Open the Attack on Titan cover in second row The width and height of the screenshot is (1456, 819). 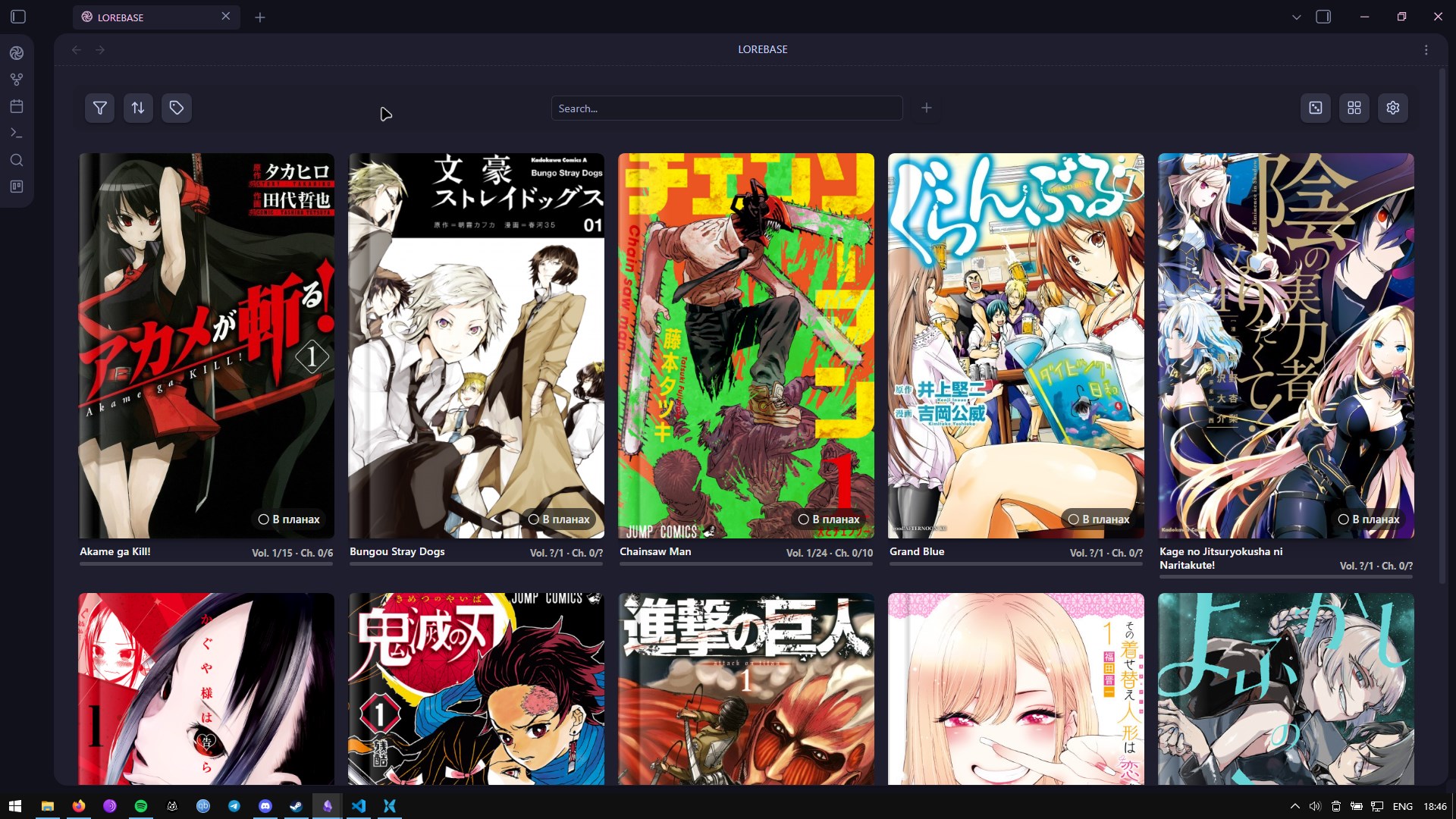point(746,689)
